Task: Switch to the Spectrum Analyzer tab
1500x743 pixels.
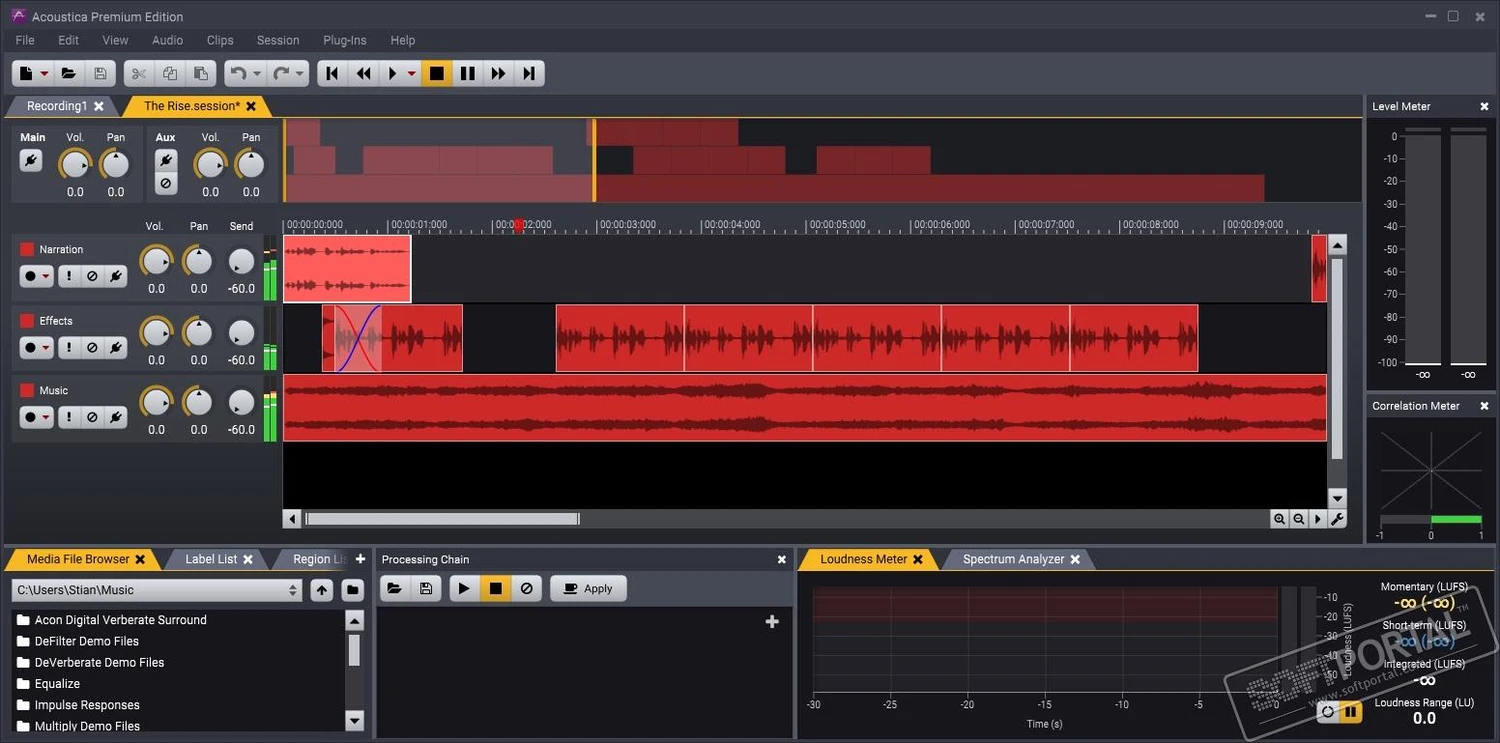Action: click(1014, 559)
